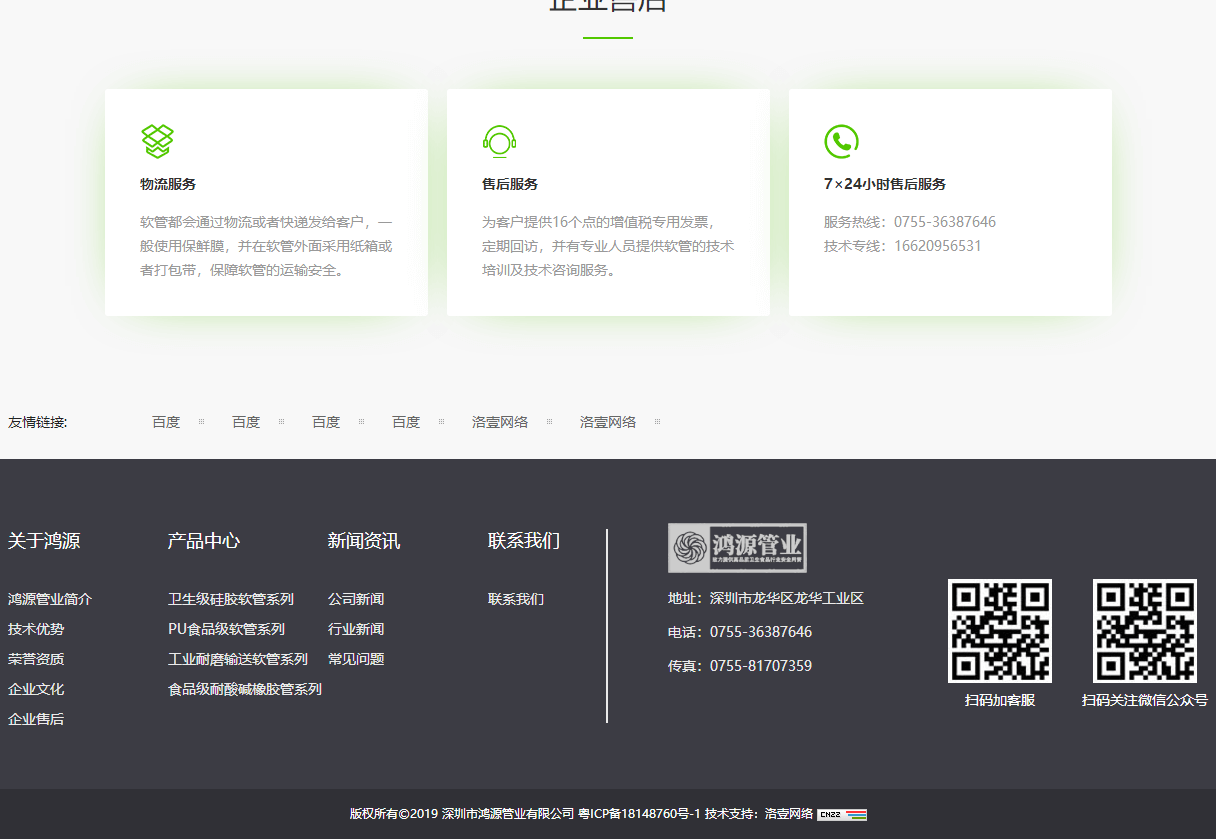Open the 洛壹网络 link in the footer
Image resolution: width=1216 pixels, height=839 pixels.
pos(789,814)
